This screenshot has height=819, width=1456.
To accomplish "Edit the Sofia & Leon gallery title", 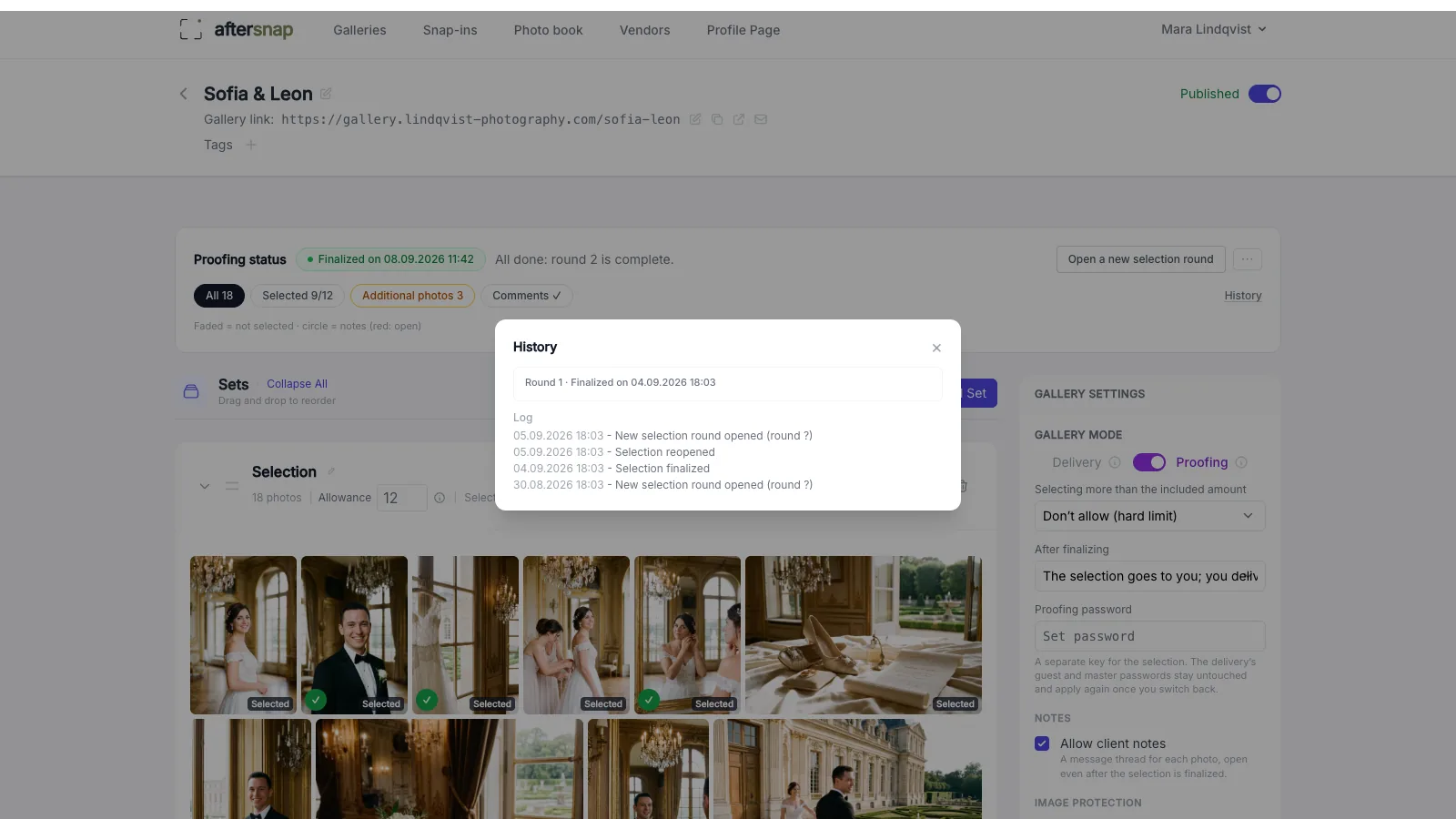I will (x=326, y=94).
